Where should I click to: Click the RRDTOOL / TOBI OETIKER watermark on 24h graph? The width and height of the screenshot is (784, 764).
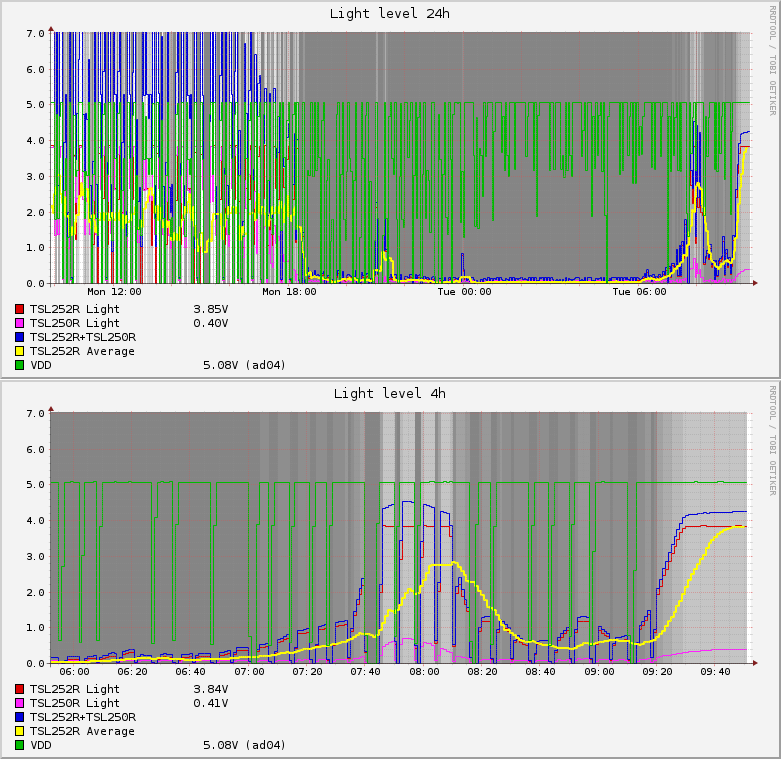(773, 60)
